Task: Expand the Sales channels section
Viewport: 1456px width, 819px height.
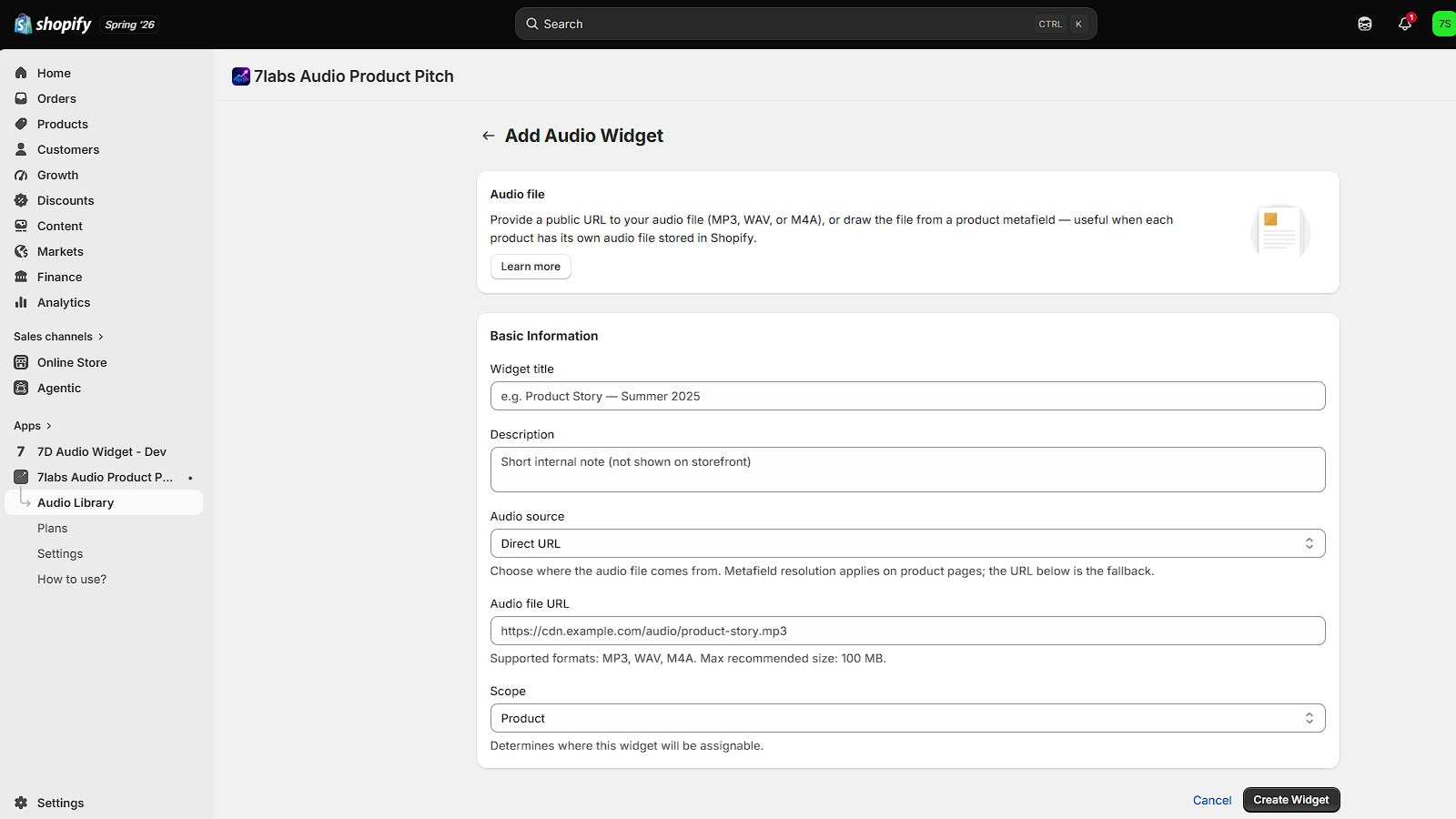Action: tap(59, 337)
